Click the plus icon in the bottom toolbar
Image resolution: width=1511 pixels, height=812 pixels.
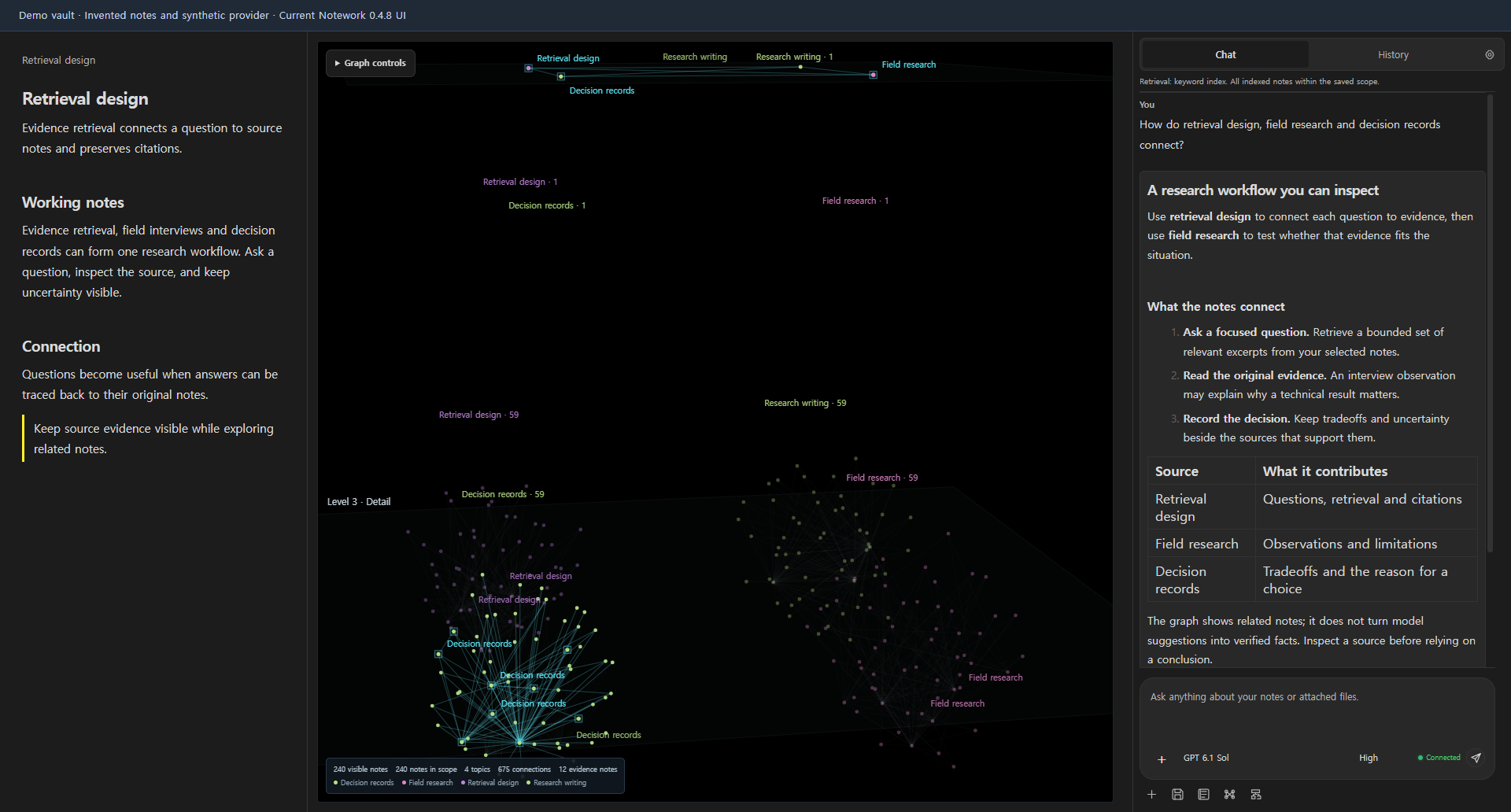[x=1151, y=795]
